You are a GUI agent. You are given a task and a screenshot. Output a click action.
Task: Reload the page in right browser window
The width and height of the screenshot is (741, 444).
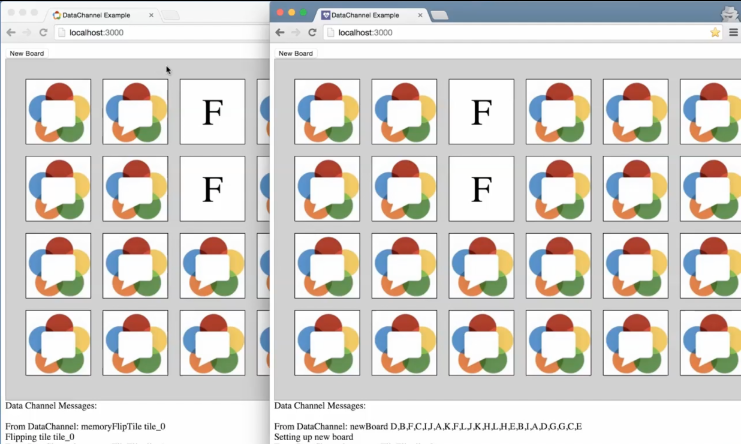pyautogui.click(x=312, y=33)
